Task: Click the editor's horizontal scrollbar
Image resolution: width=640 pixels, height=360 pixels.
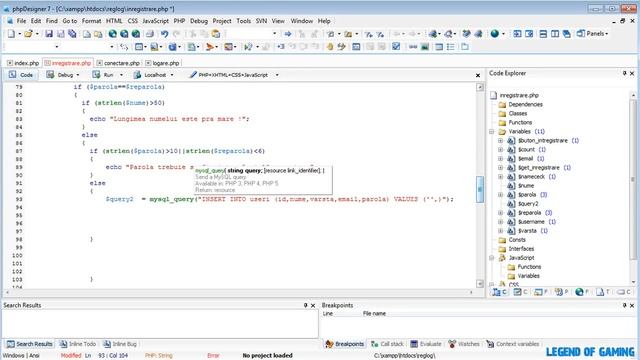Action: 238,292
